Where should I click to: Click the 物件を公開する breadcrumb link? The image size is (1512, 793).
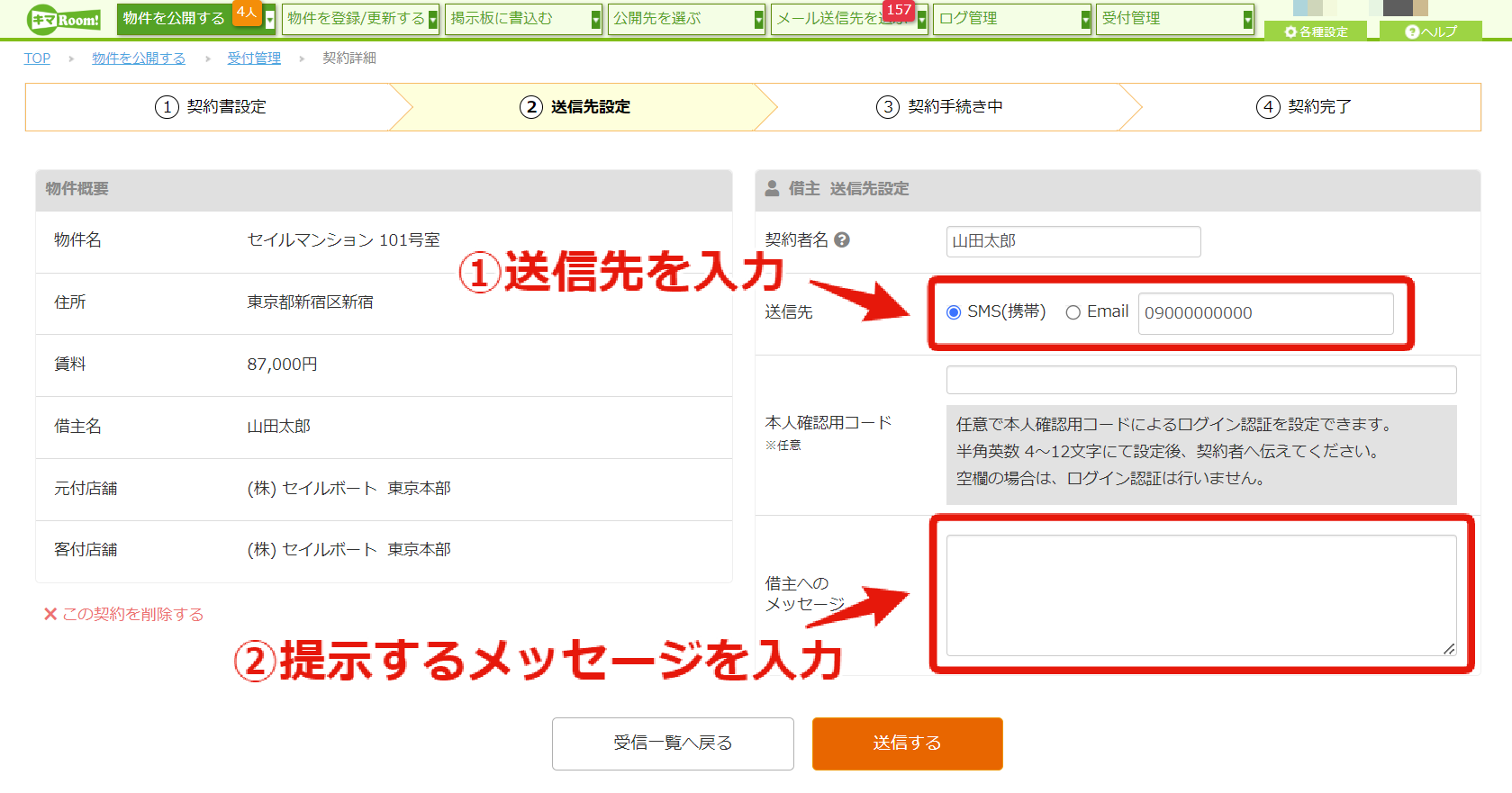(x=139, y=58)
